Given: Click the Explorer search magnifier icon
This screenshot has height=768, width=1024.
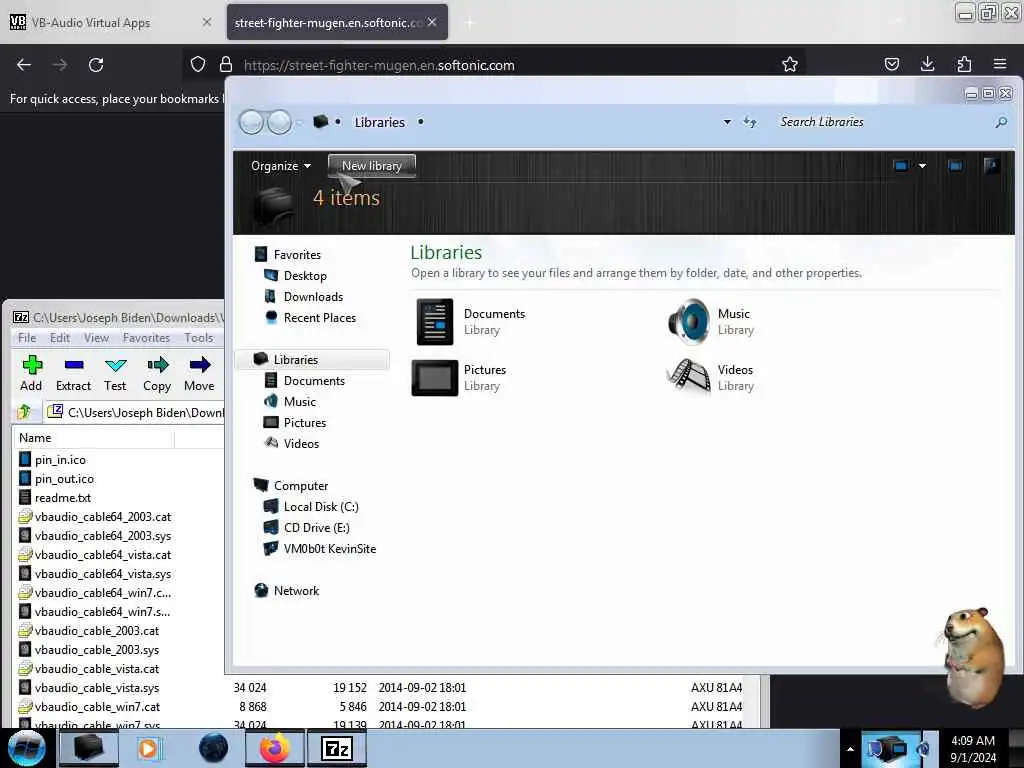Looking at the screenshot, I should point(1000,122).
